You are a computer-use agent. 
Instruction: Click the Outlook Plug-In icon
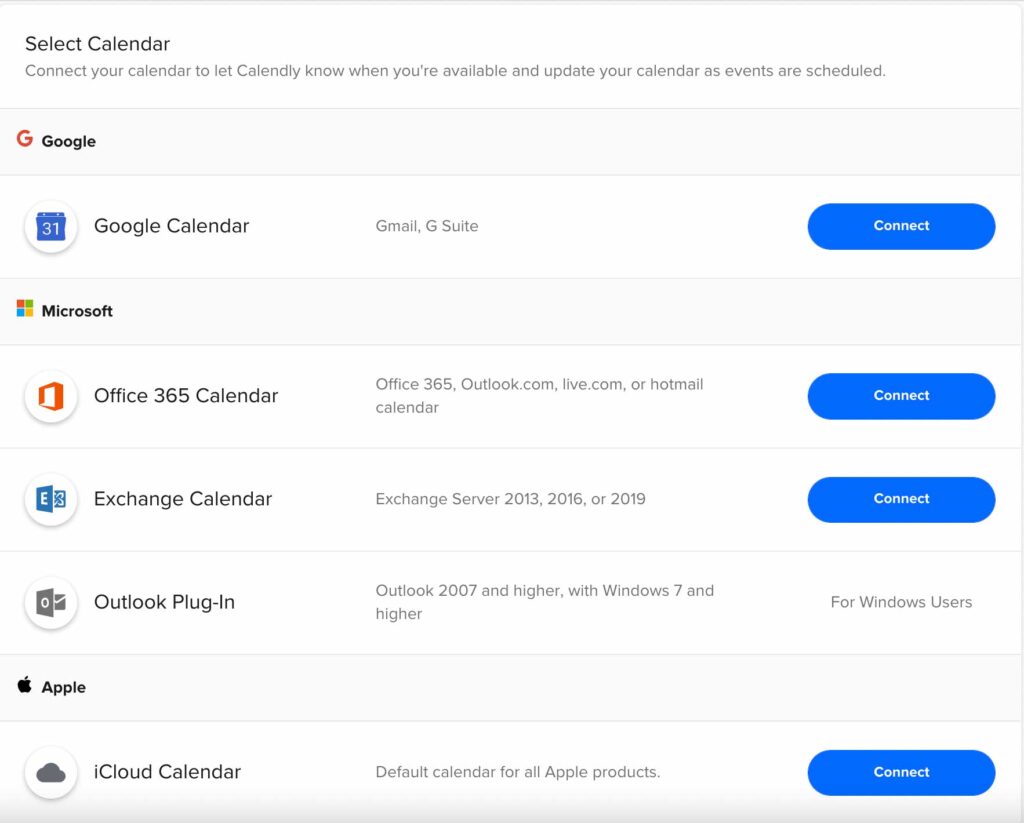(51, 602)
